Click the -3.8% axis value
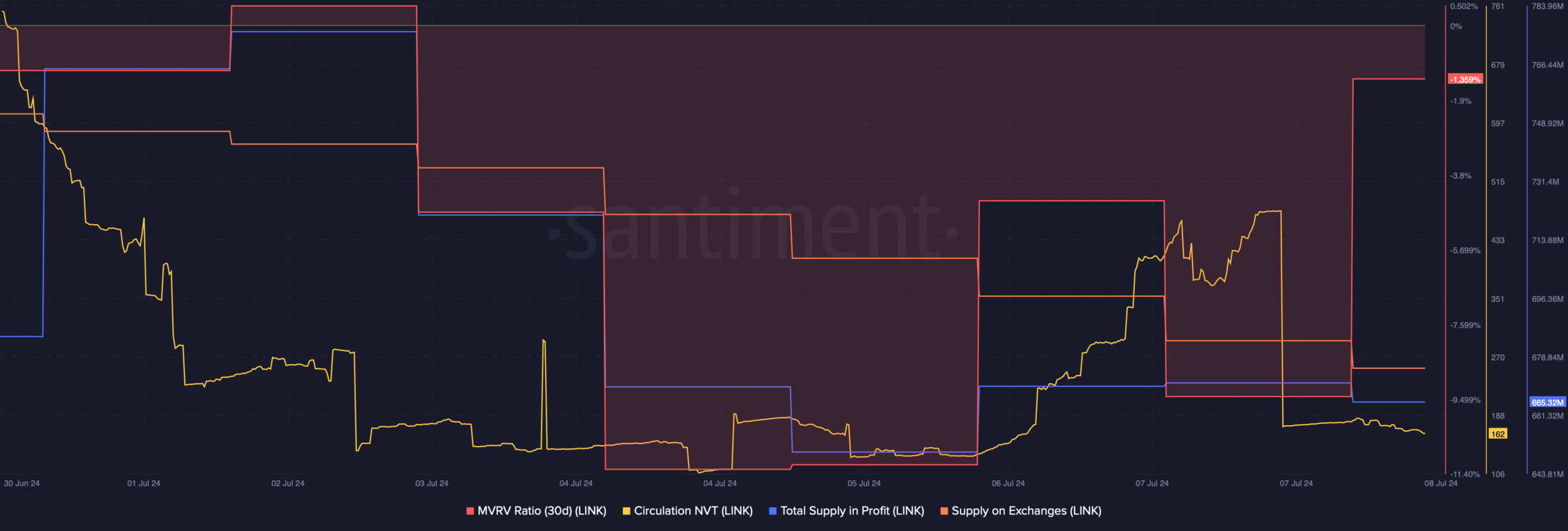The width and height of the screenshot is (1568, 531). (1461, 176)
